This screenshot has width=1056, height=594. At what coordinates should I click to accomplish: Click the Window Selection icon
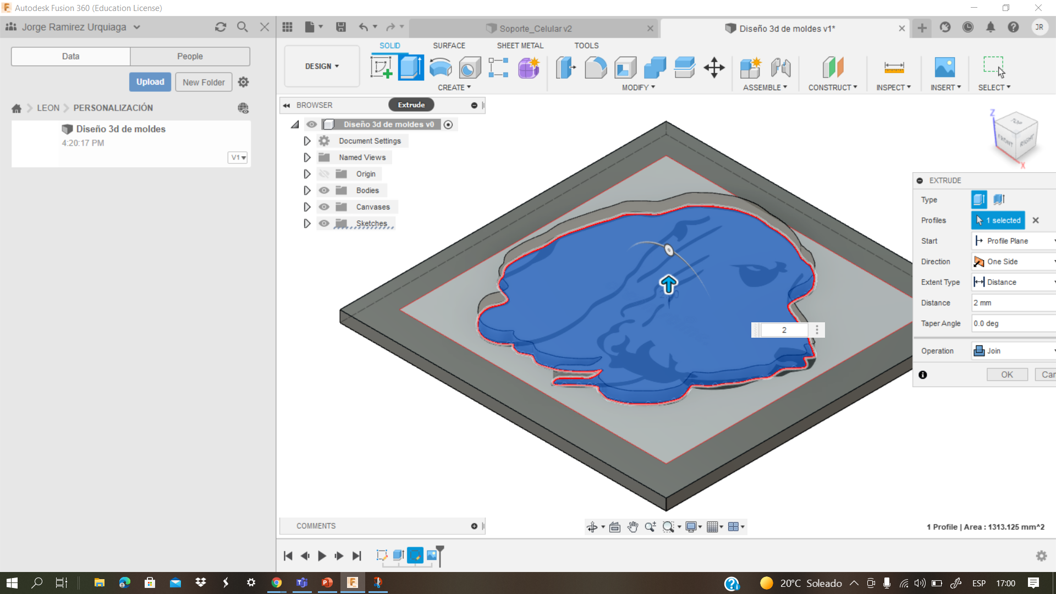pos(994,67)
